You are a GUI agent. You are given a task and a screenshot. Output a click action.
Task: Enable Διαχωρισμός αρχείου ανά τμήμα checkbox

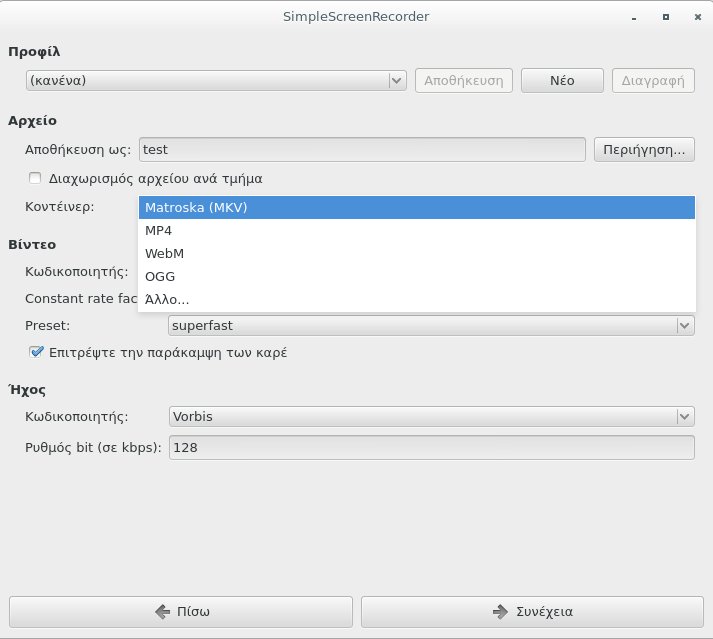click(36, 179)
